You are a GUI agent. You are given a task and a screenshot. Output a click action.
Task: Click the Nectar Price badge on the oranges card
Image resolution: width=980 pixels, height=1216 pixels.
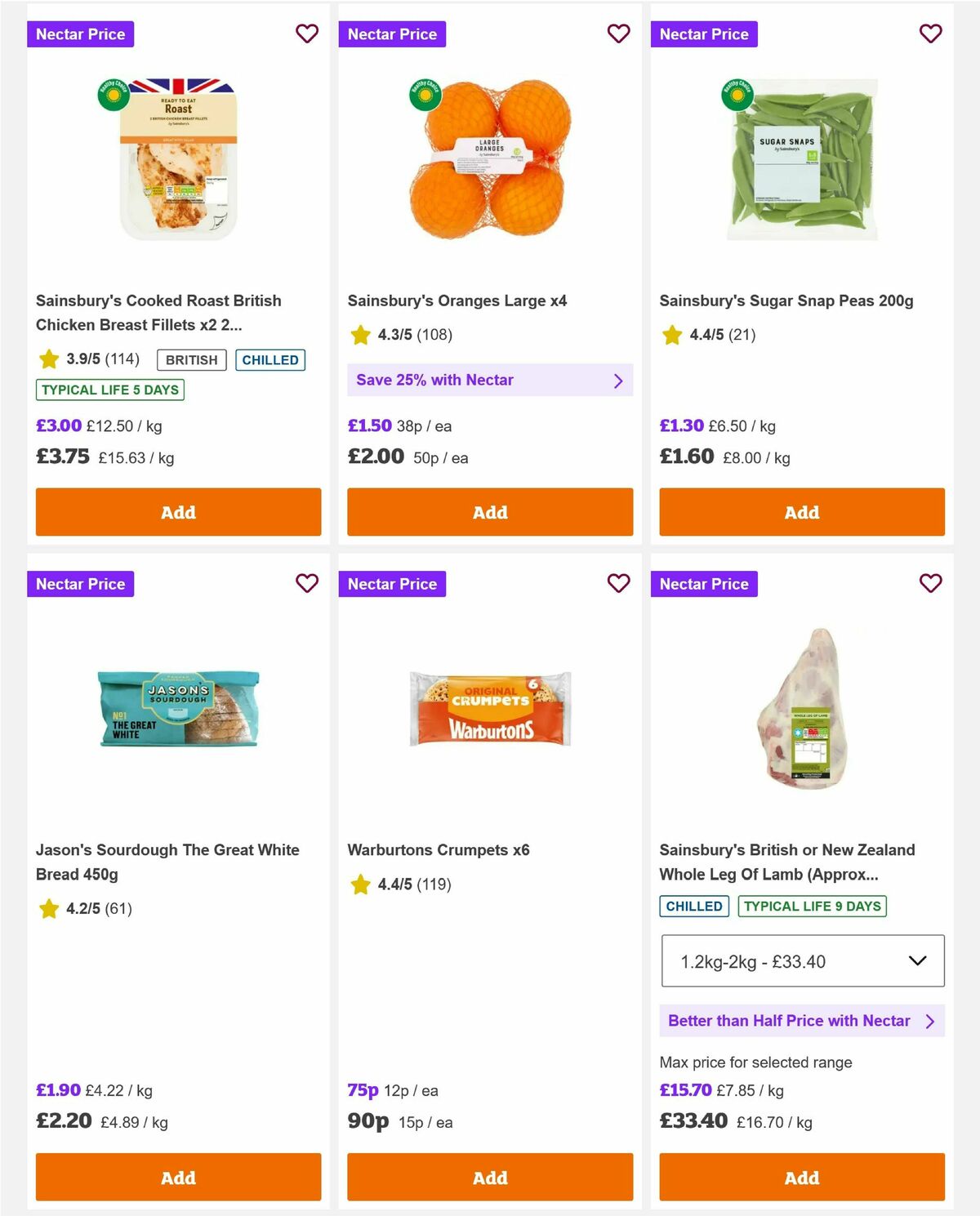click(393, 33)
